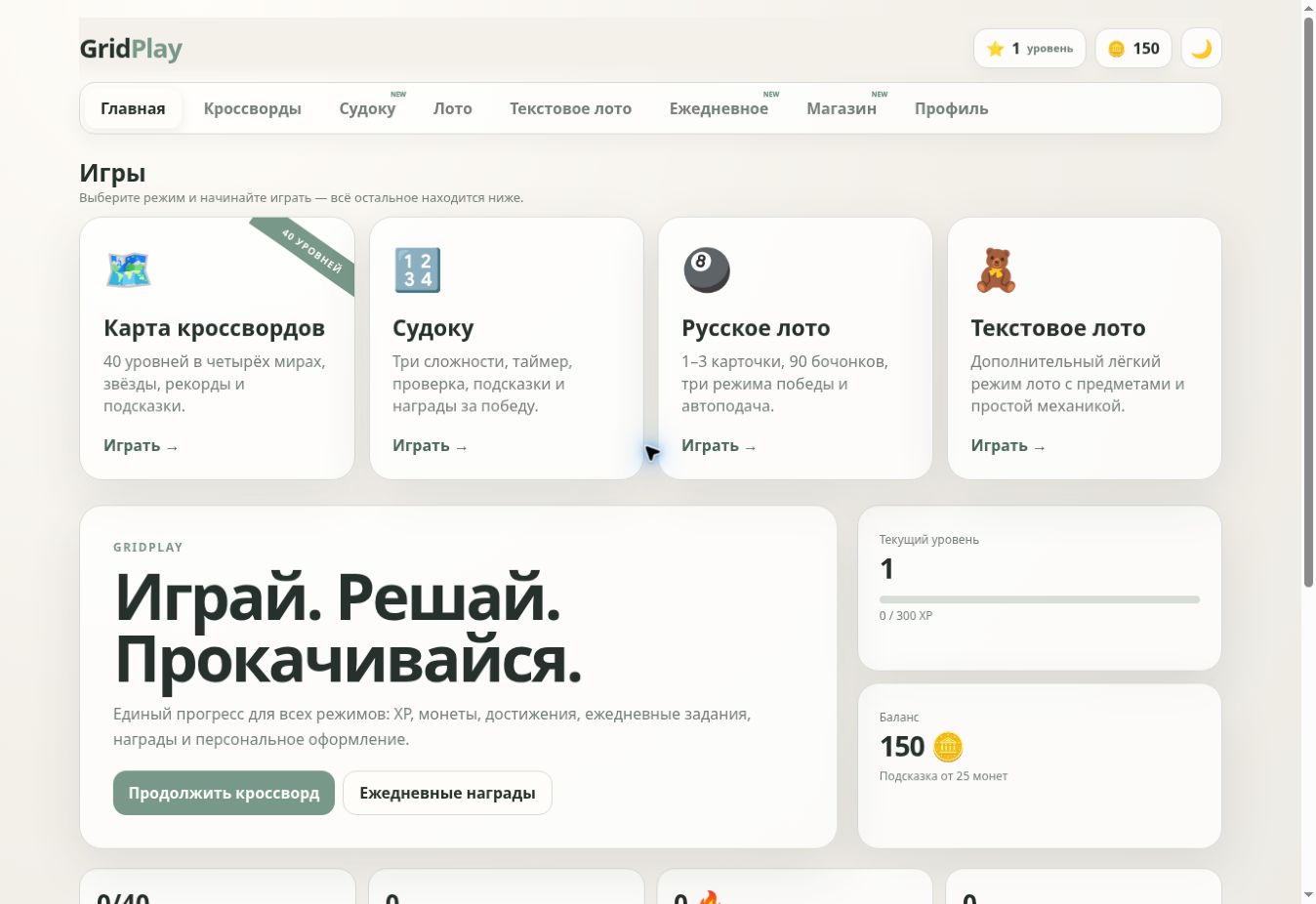Click the coin icon in the header balance
Screen dimensions: 1316x904
point(1116,48)
